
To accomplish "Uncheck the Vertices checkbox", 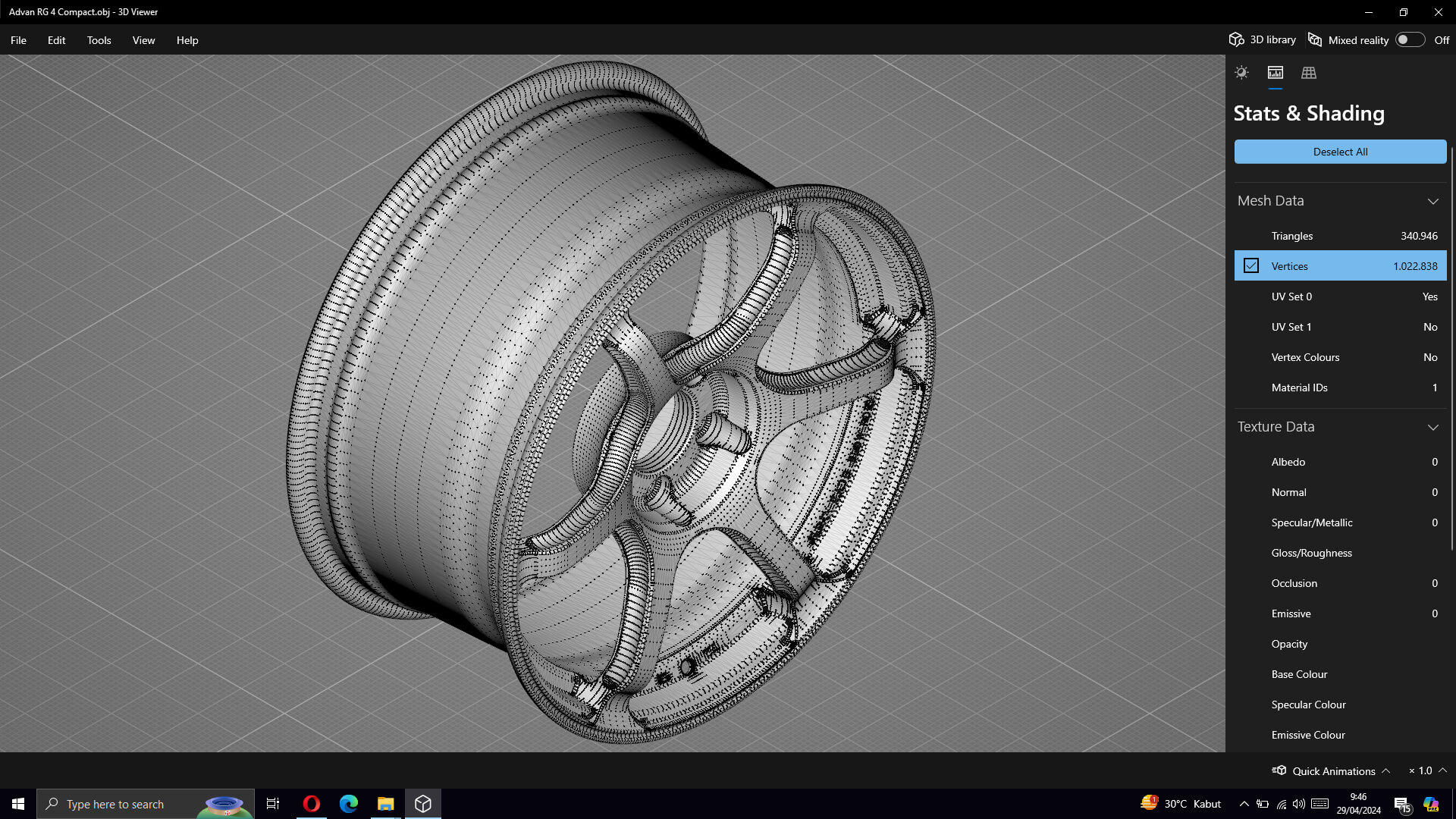I will click(x=1251, y=266).
